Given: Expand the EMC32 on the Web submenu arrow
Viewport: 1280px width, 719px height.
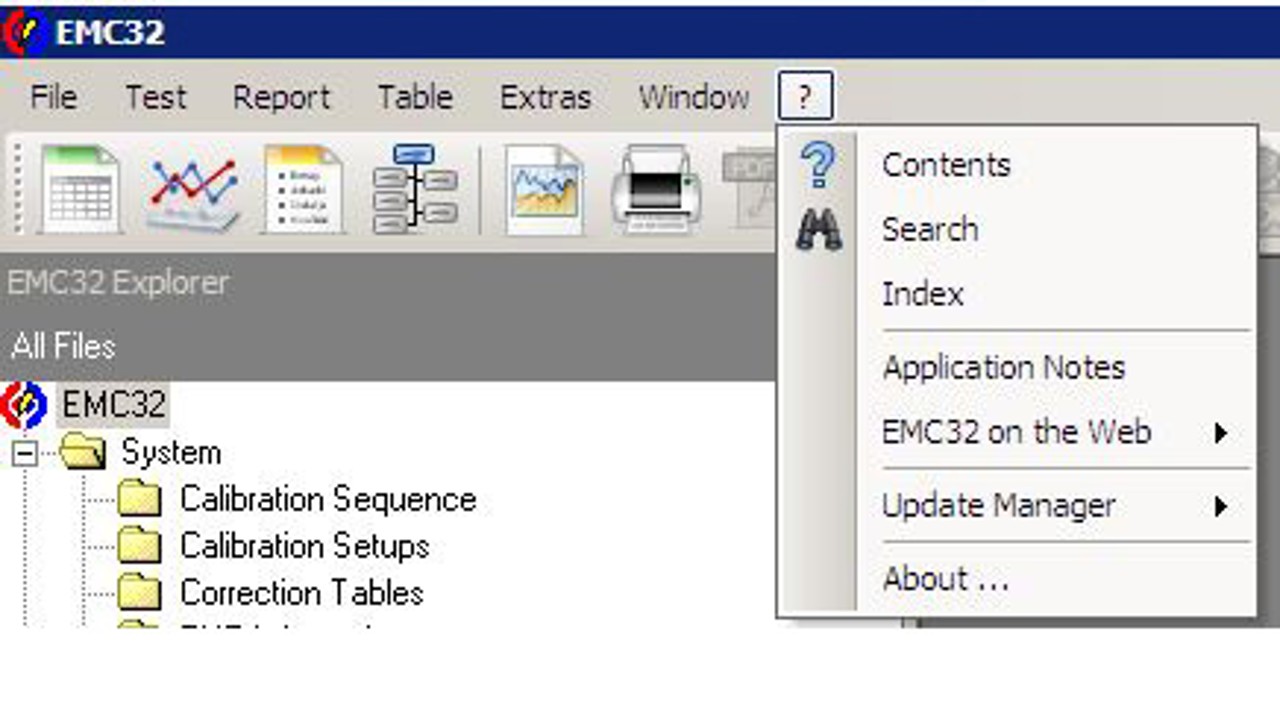Looking at the screenshot, I should (x=1221, y=433).
